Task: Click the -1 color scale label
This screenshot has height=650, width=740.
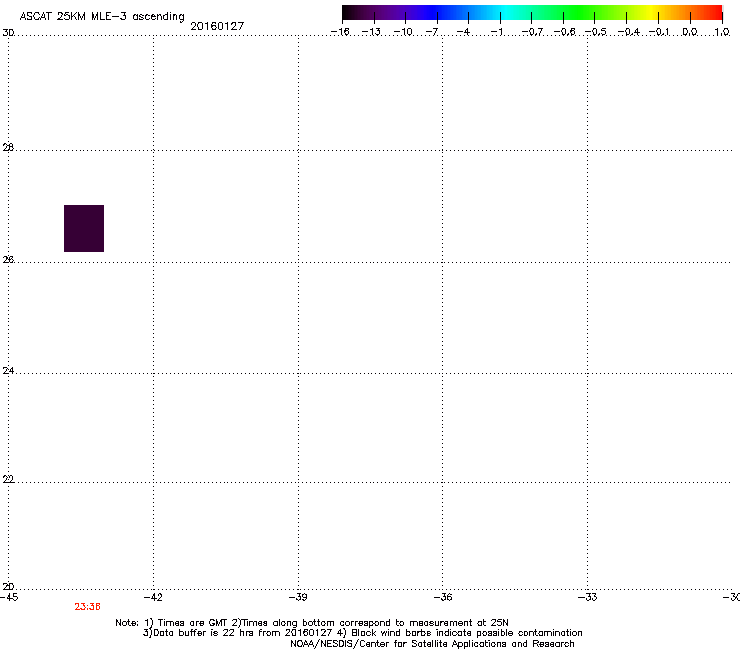Action: pos(496,32)
